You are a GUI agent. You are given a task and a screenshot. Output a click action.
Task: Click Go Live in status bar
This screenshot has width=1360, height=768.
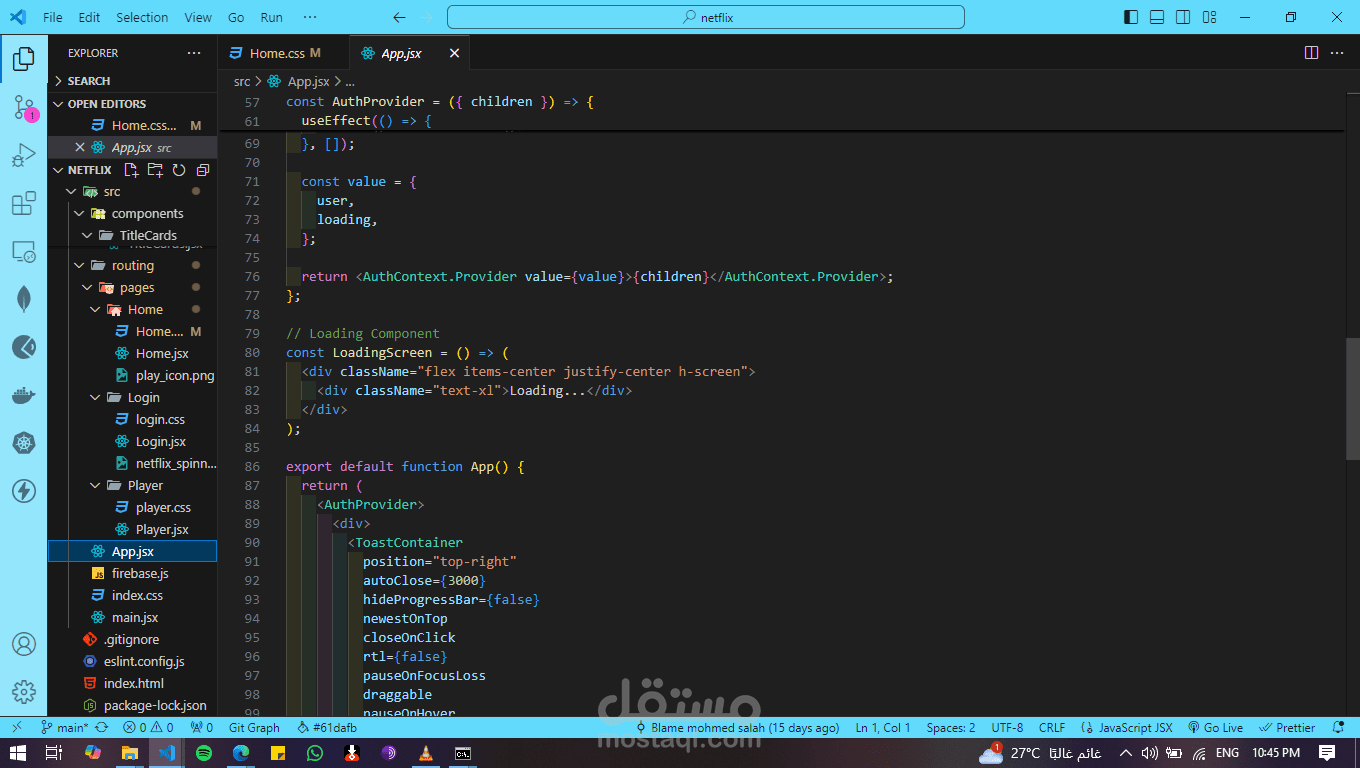coord(1215,728)
